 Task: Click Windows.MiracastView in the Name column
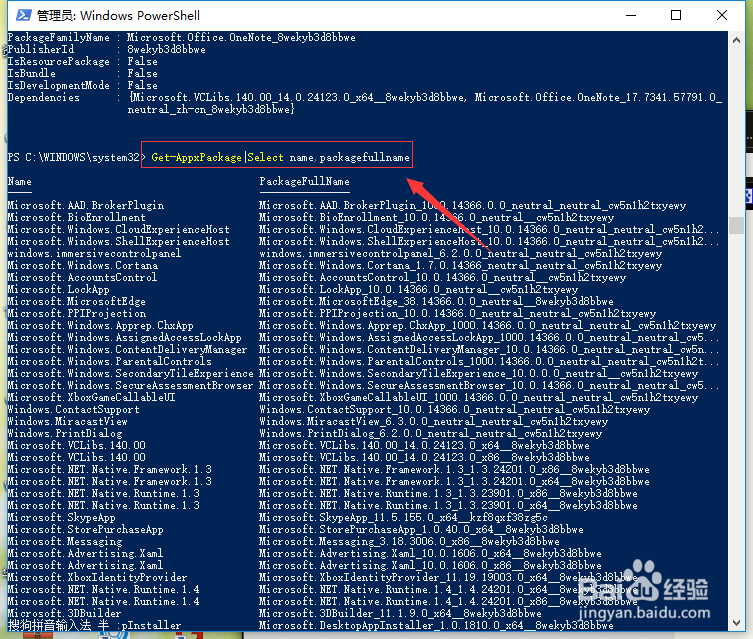click(68, 422)
